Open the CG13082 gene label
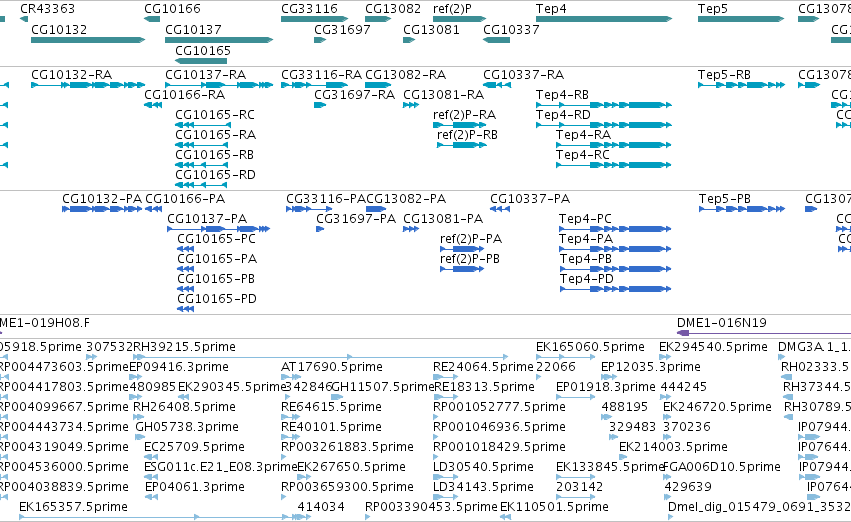The image size is (851, 522). pos(392,9)
